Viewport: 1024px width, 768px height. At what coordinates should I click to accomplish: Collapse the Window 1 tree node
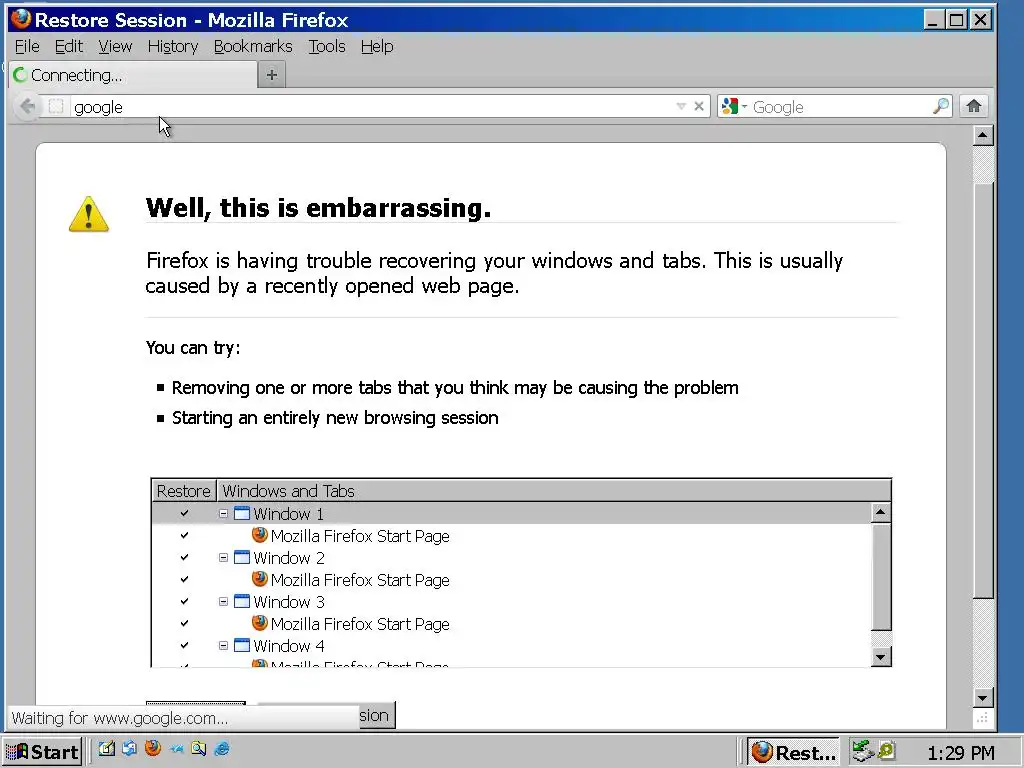(x=223, y=513)
